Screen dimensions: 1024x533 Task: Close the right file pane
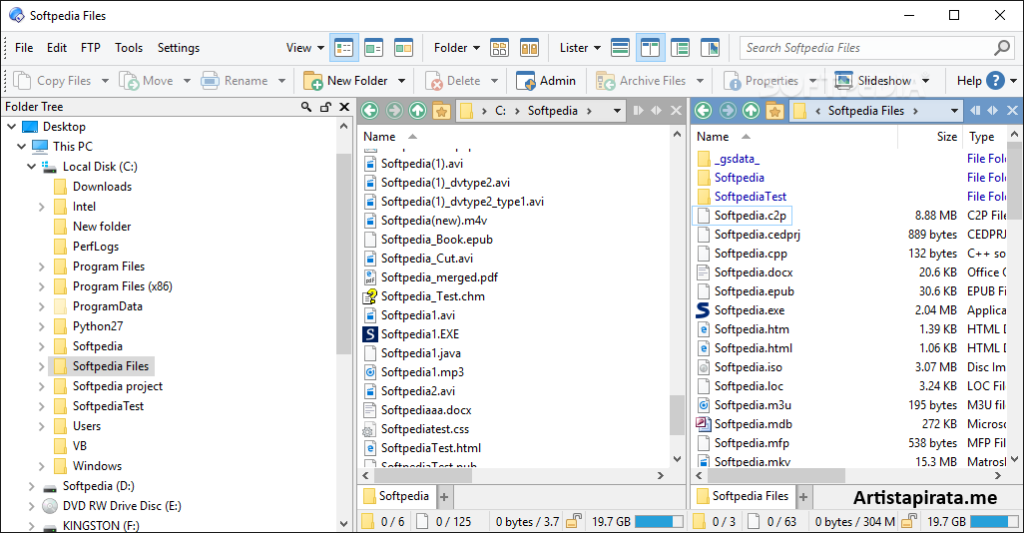1012,110
